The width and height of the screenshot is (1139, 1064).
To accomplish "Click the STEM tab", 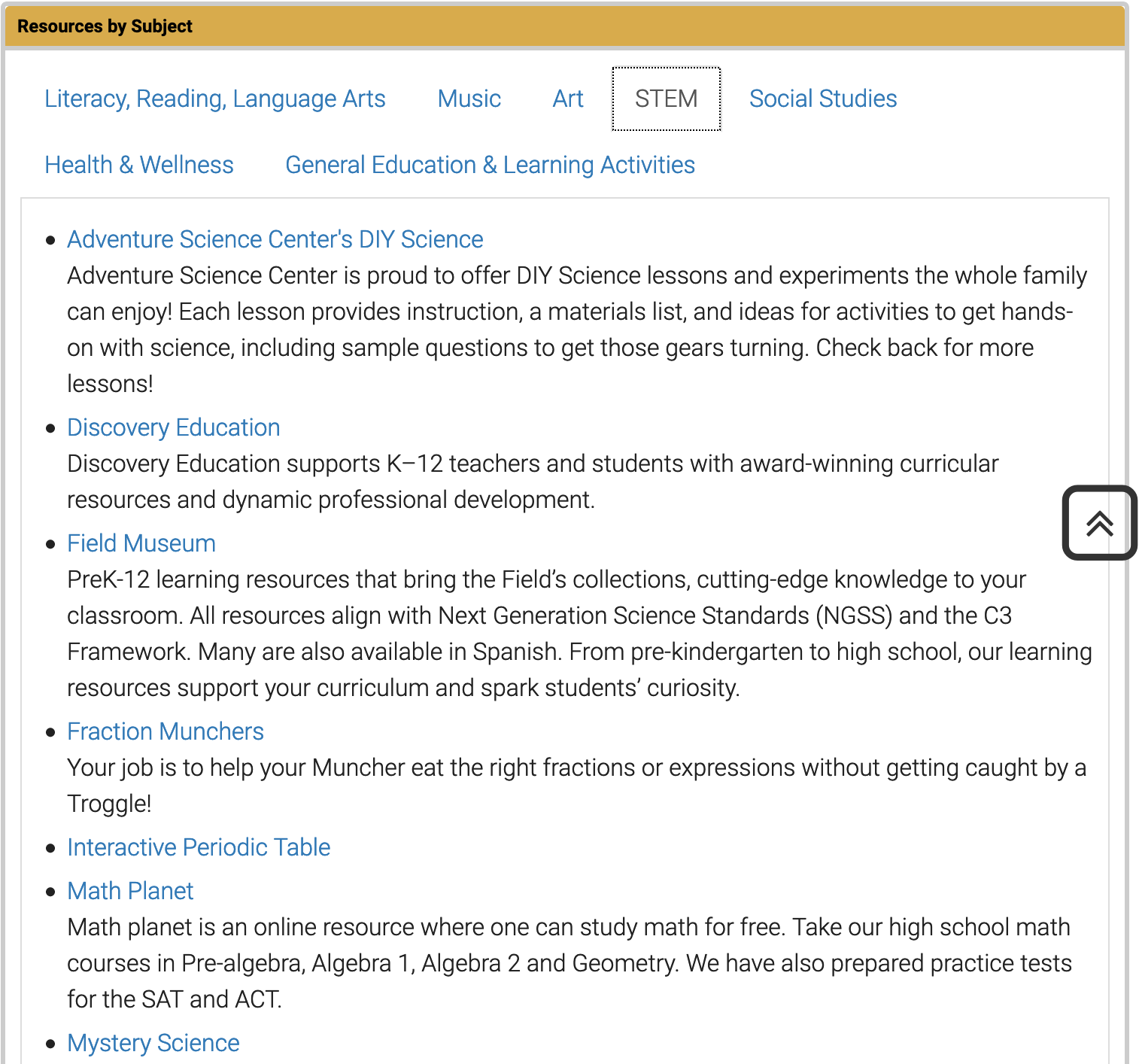I will point(667,99).
